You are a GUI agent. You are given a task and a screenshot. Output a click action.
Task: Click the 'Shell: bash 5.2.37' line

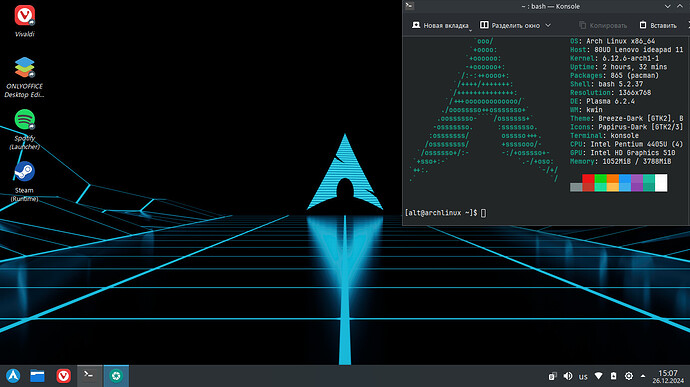(x=606, y=84)
